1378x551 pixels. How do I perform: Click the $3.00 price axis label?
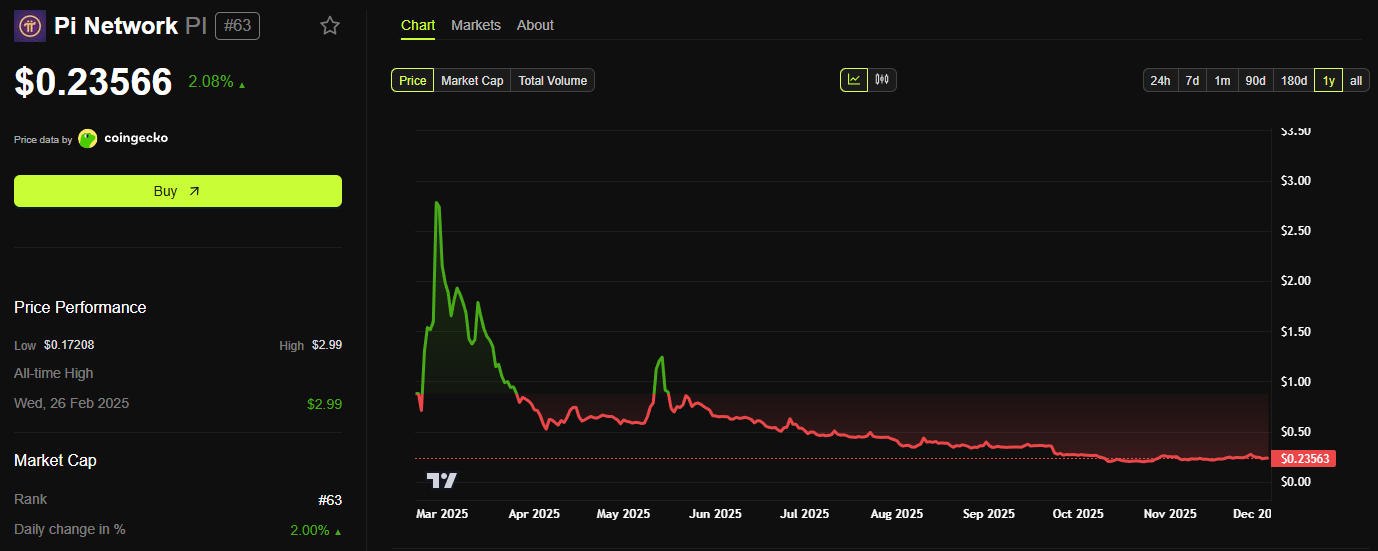coord(1296,181)
